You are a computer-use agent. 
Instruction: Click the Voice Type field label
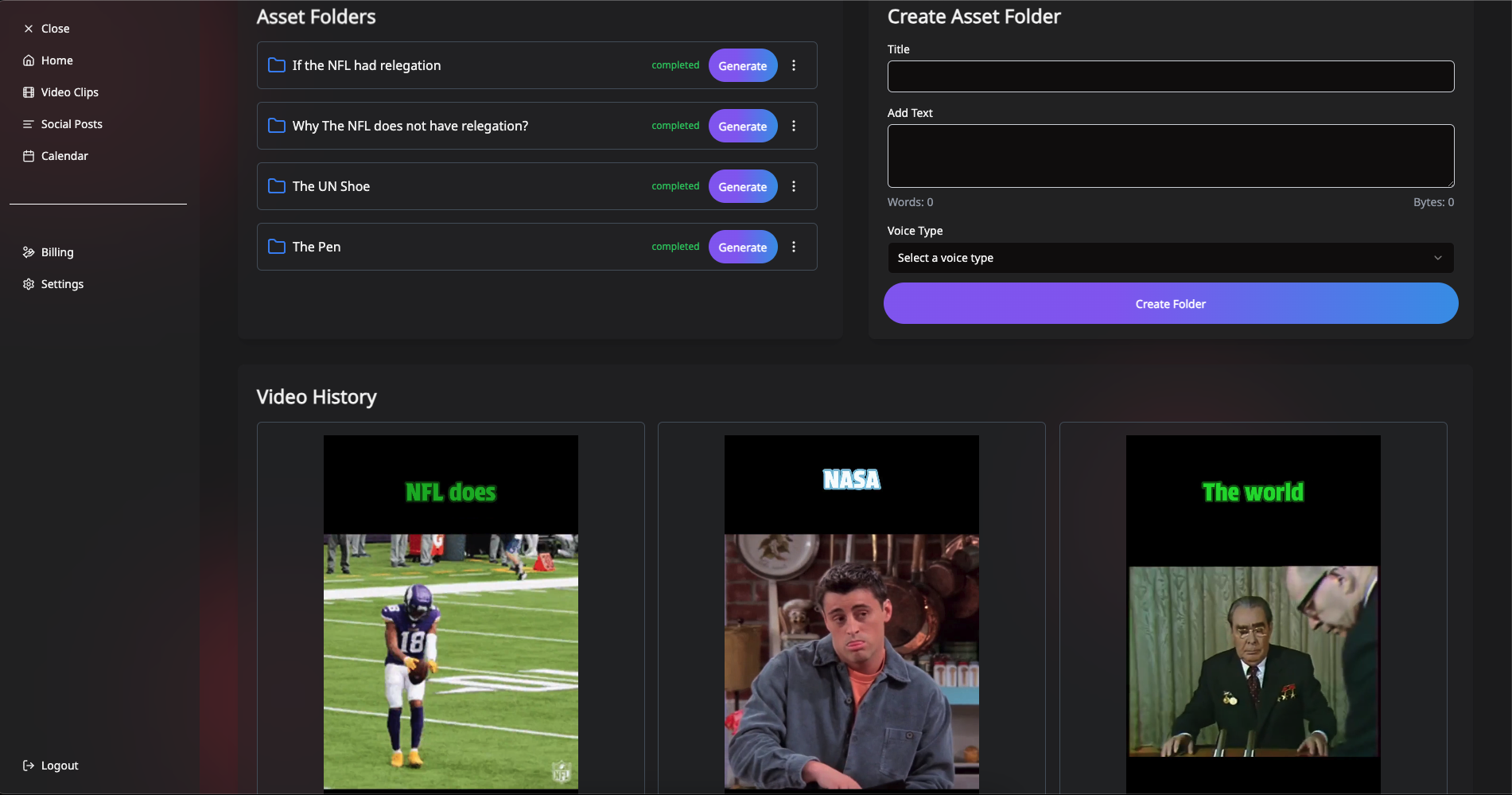pyautogui.click(x=915, y=231)
